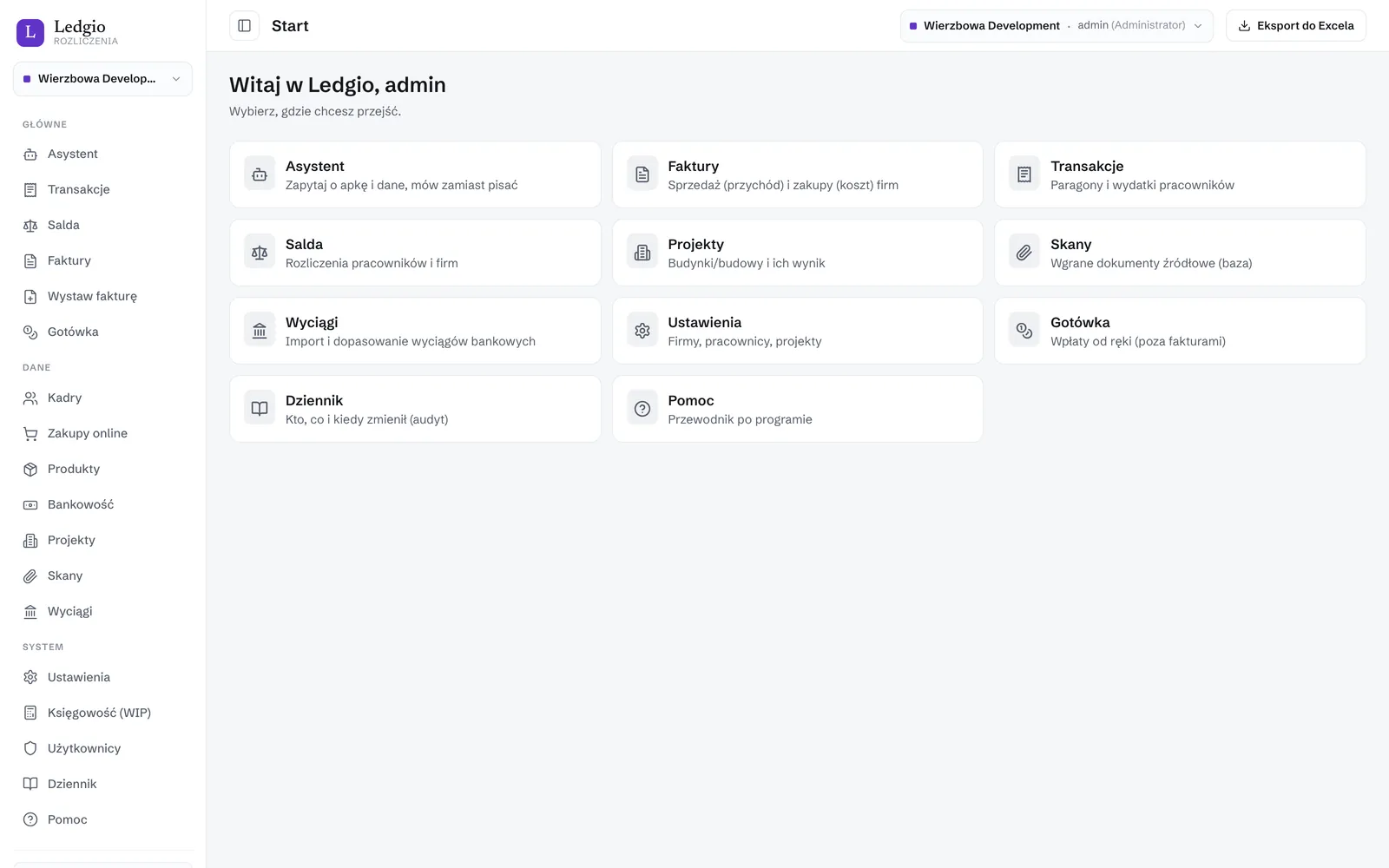Open Użytkownicy in sidebar menu
This screenshot has width=1389, height=868.
(x=102, y=749)
